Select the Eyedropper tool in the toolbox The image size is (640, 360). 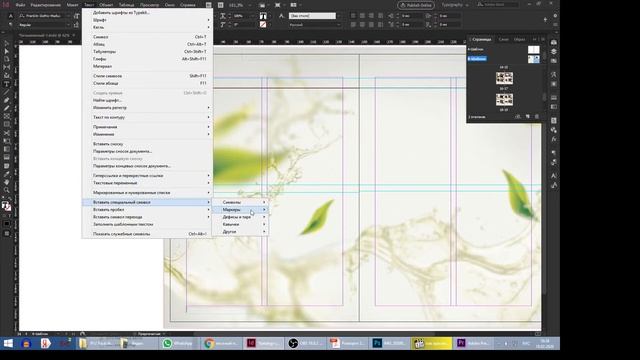tap(7, 174)
